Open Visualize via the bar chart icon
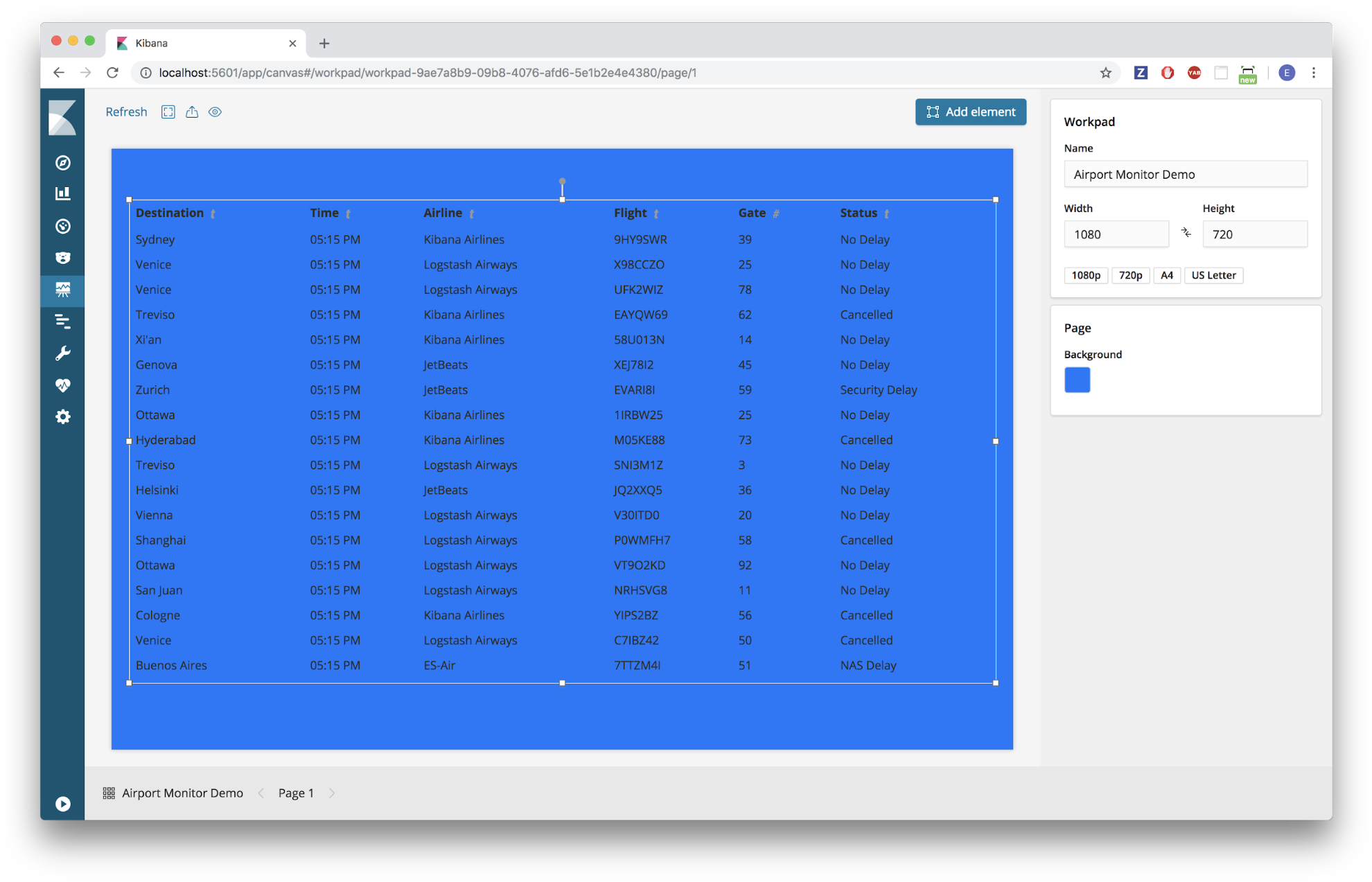This screenshot has height=882, width=1372. click(x=63, y=193)
